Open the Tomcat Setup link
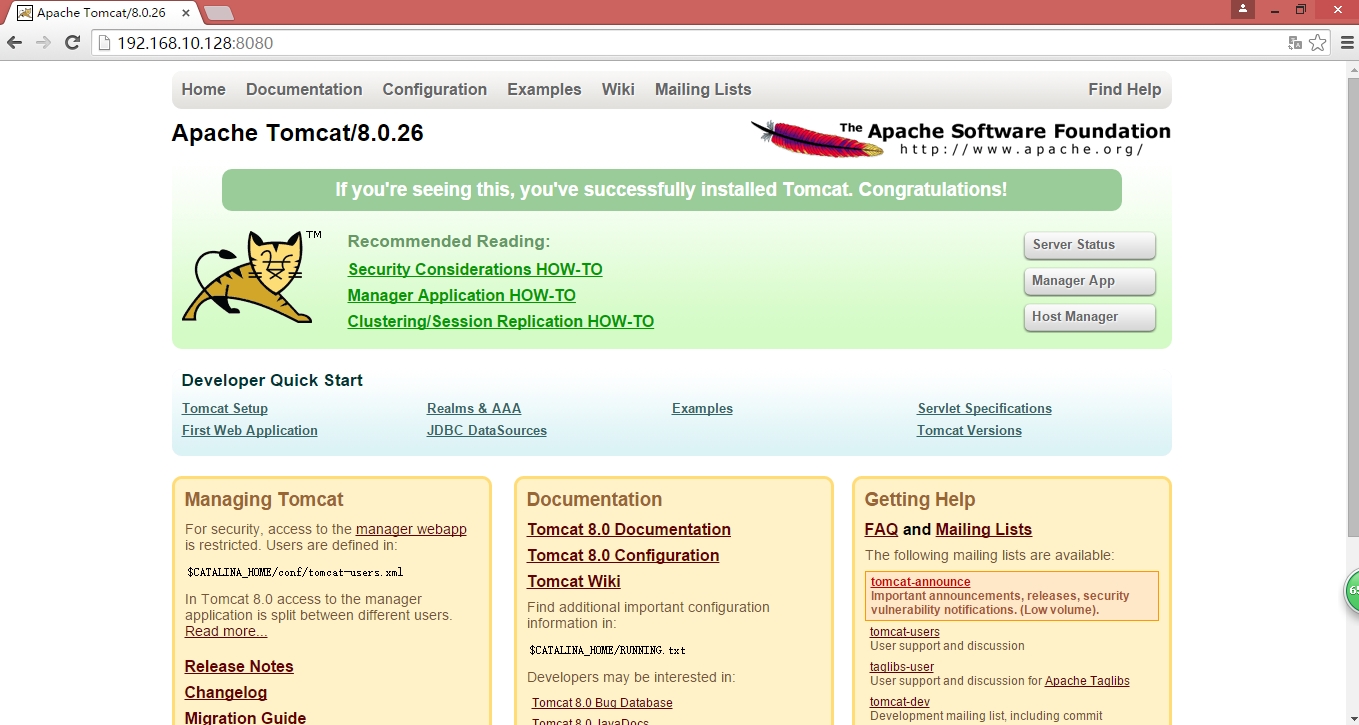This screenshot has width=1359, height=725. 225,408
